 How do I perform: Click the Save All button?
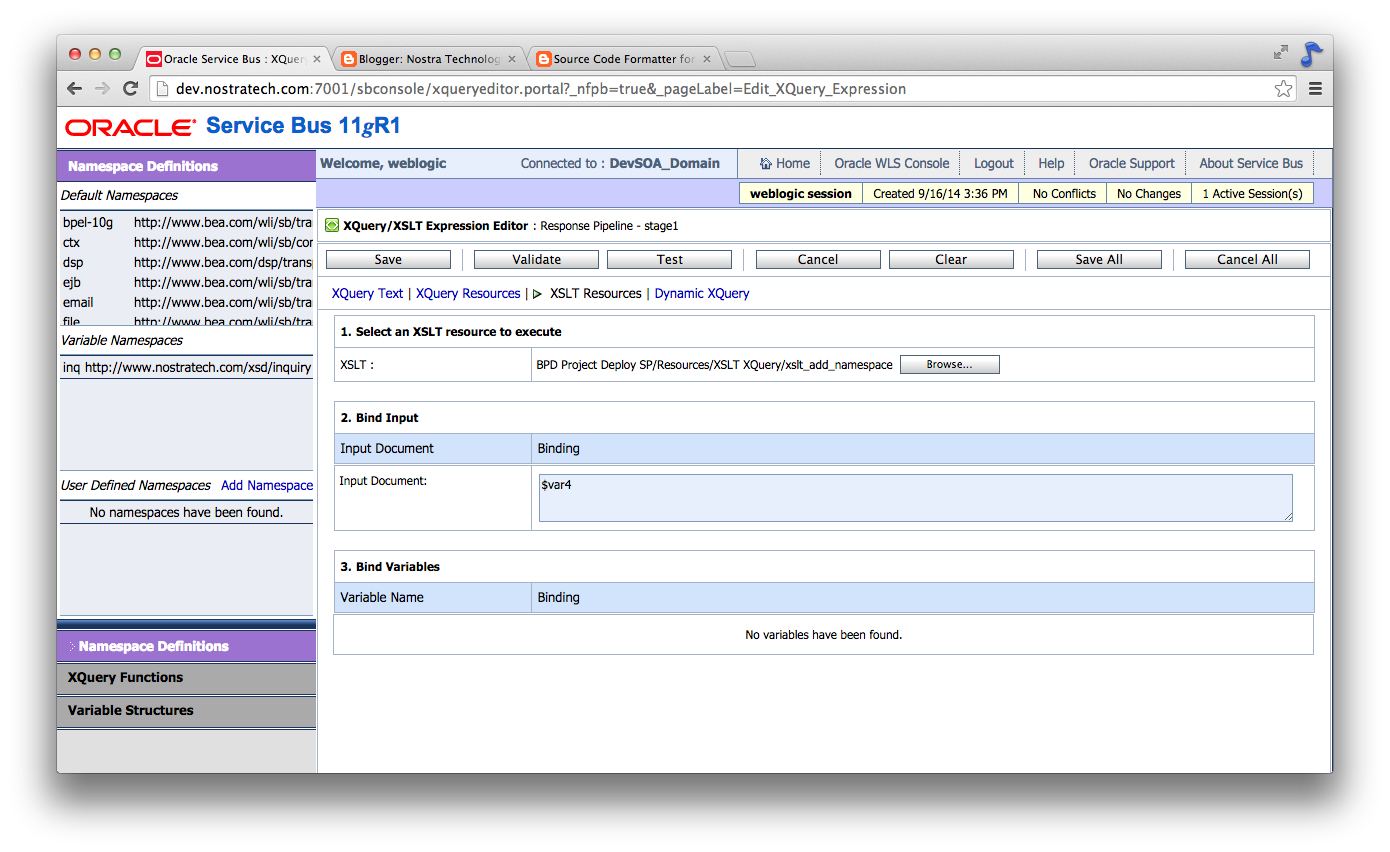1099,260
